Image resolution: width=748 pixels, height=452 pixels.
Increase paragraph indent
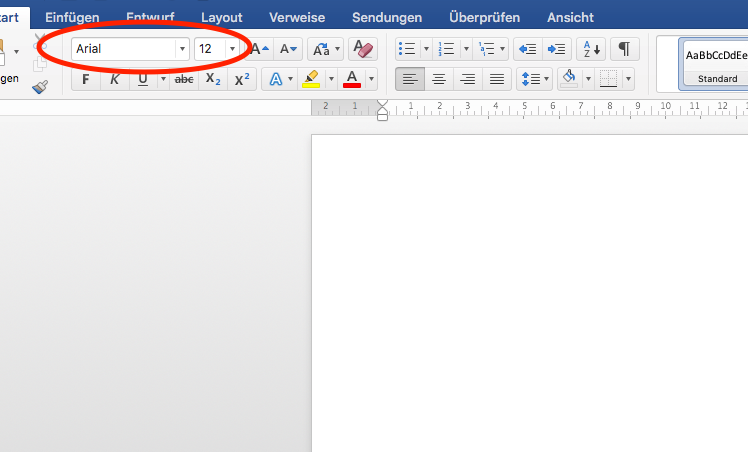click(557, 49)
